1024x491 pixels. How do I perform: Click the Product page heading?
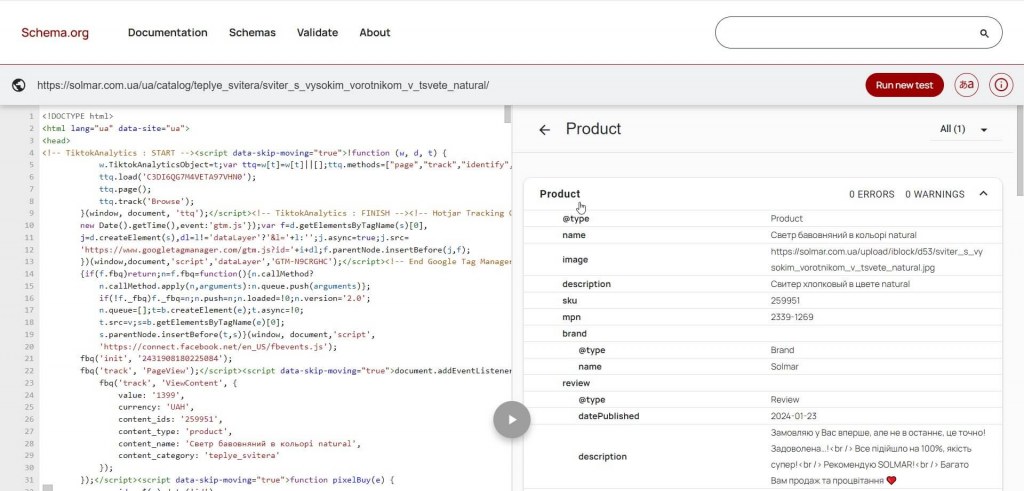[x=594, y=129]
